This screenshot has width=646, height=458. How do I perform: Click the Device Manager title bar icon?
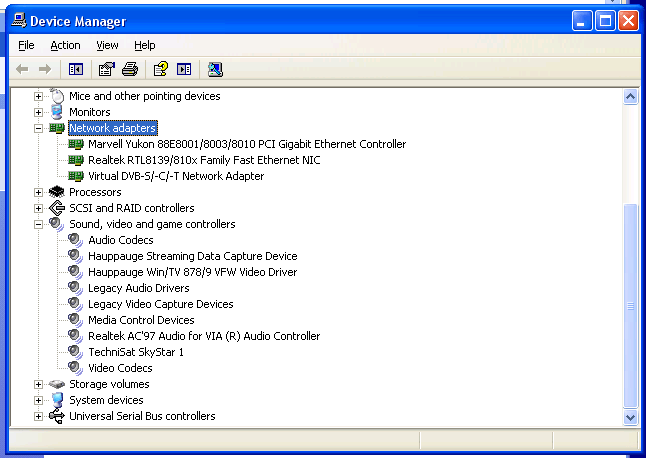tap(19, 21)
